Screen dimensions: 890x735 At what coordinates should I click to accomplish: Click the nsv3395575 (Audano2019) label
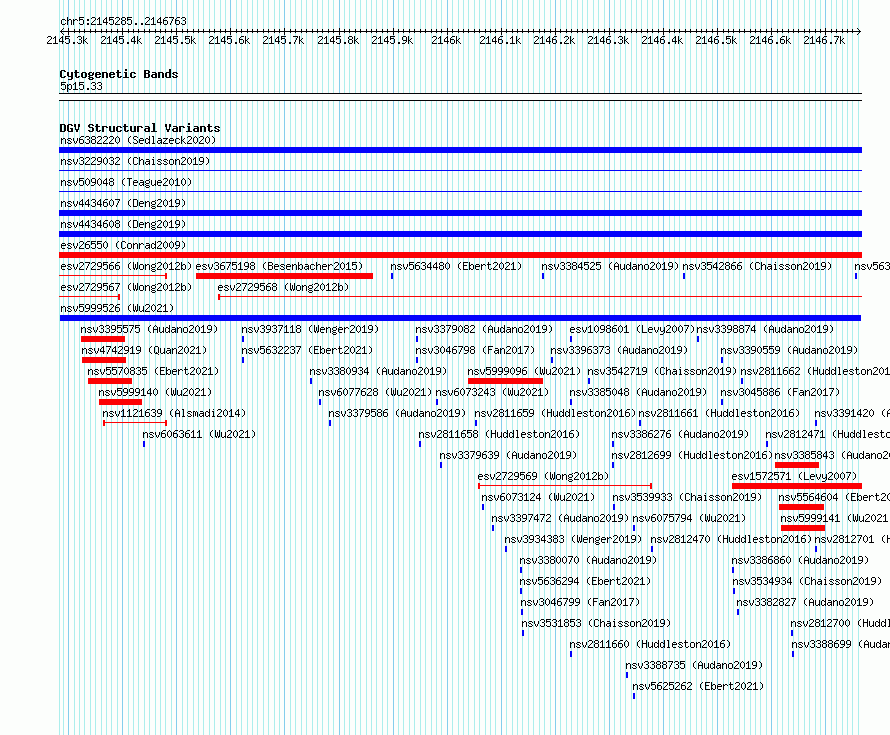[x=149, y=329]
